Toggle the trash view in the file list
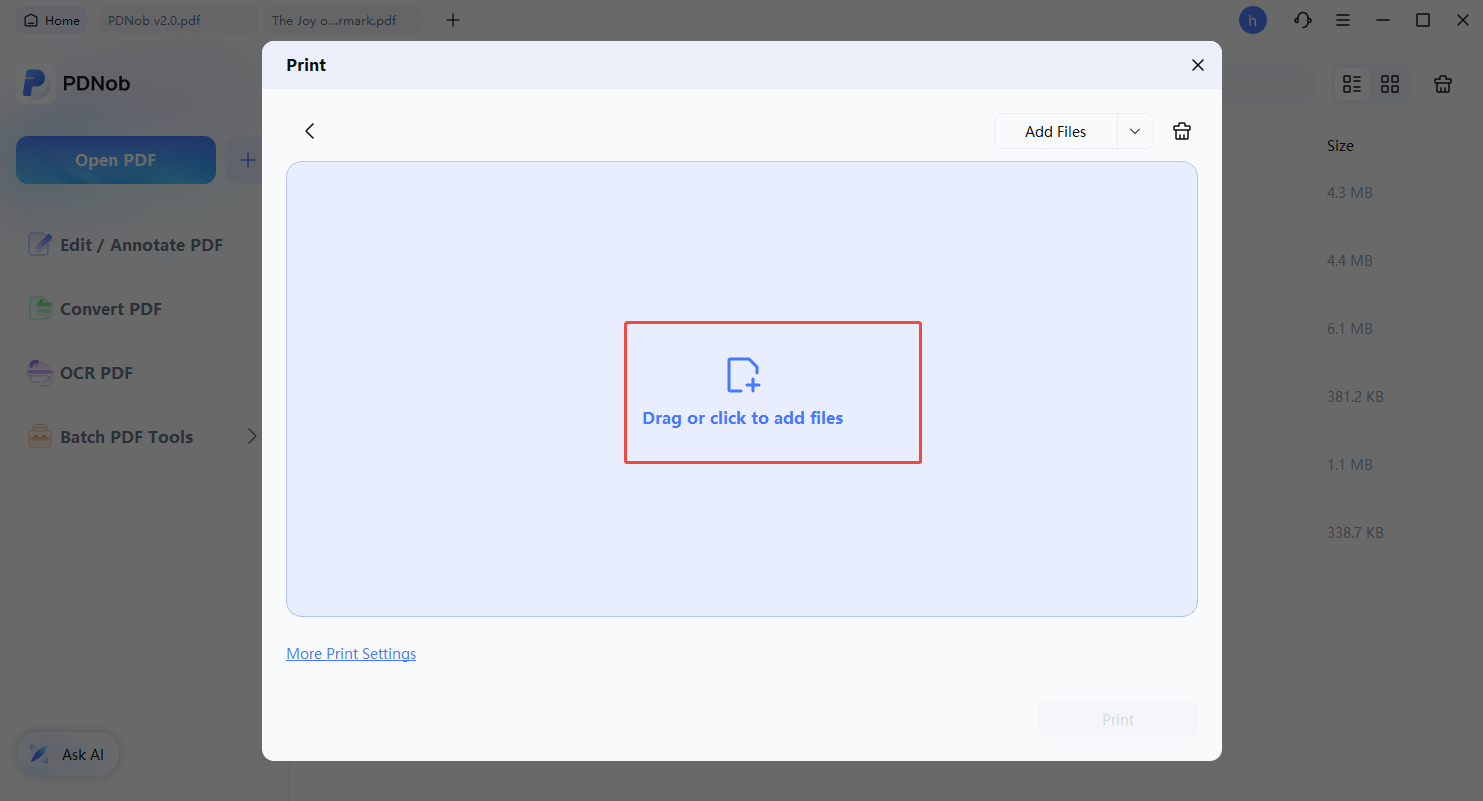The height and width of the screenshot is (801, 1483). [x=1443, y=84]
